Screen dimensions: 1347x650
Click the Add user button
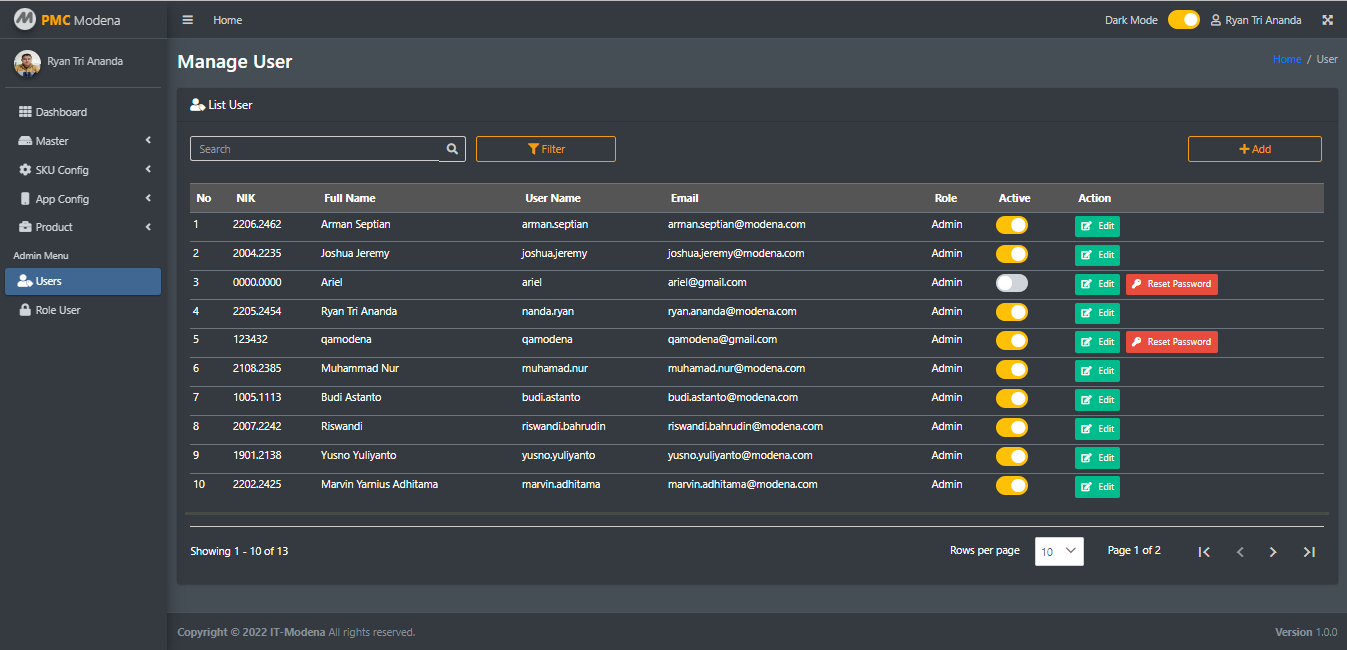point(1255,149)
